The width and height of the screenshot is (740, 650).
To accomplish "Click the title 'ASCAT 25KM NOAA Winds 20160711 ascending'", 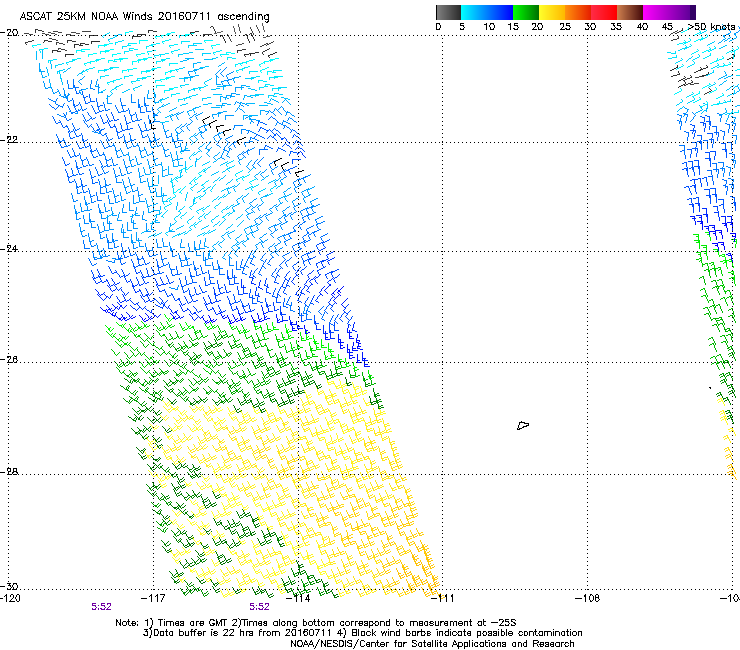I will pyautogui.click(x=144, y=17).
